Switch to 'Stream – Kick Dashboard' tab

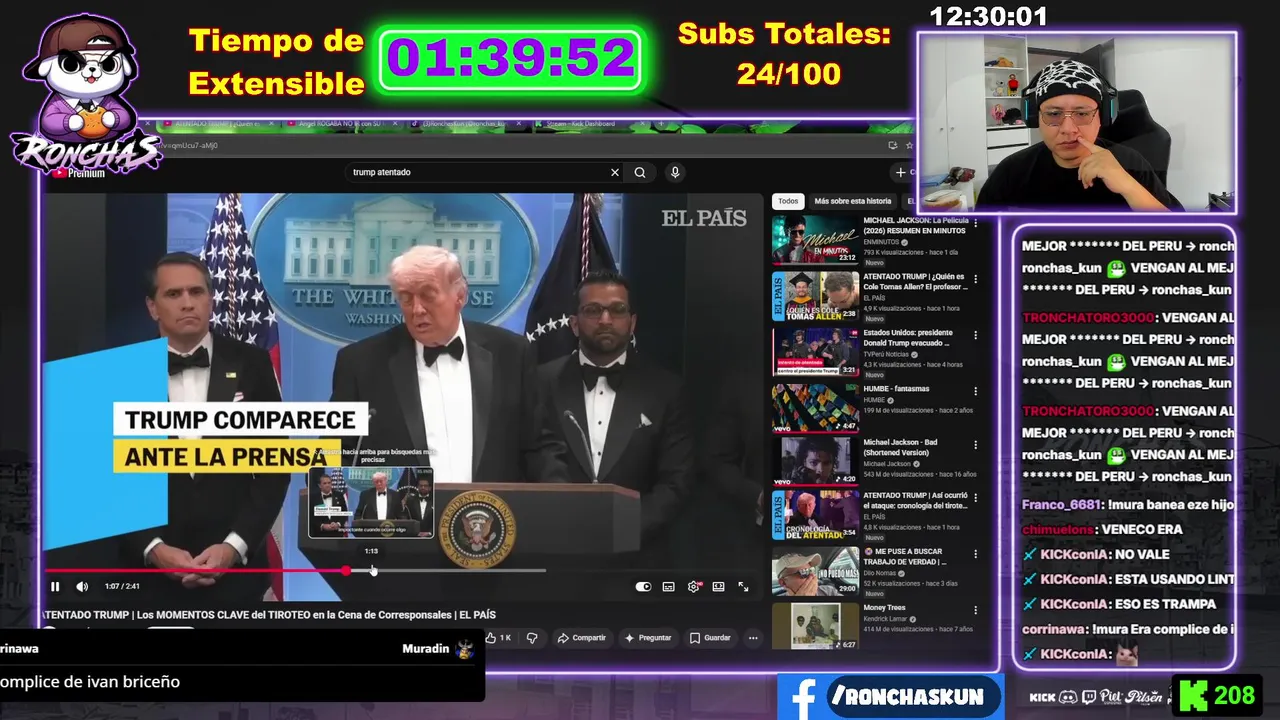pos(590,124)
